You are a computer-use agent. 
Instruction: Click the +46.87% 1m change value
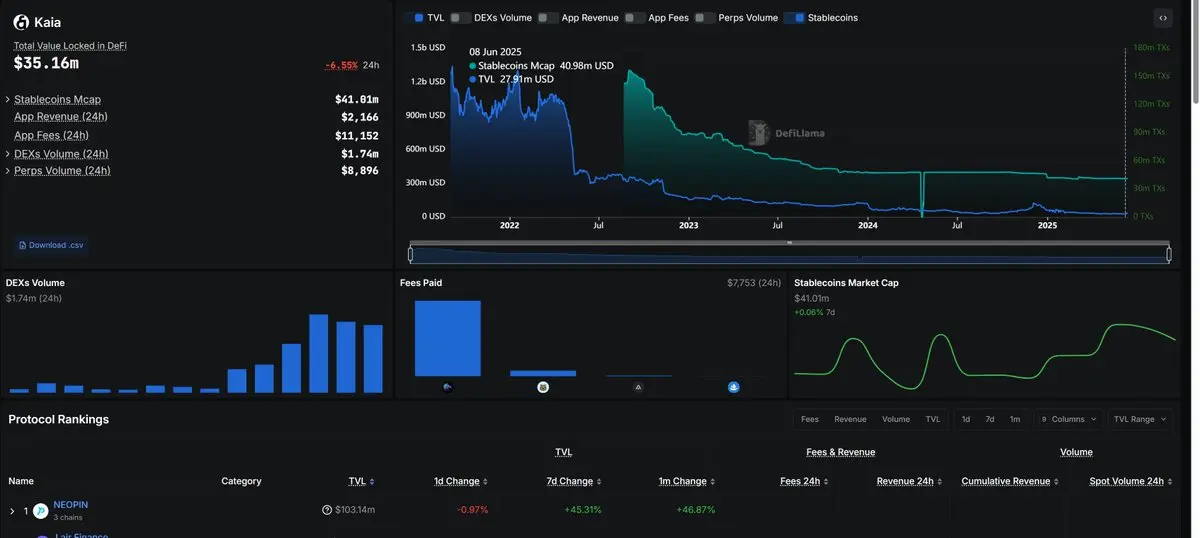(x=696, y=510)
